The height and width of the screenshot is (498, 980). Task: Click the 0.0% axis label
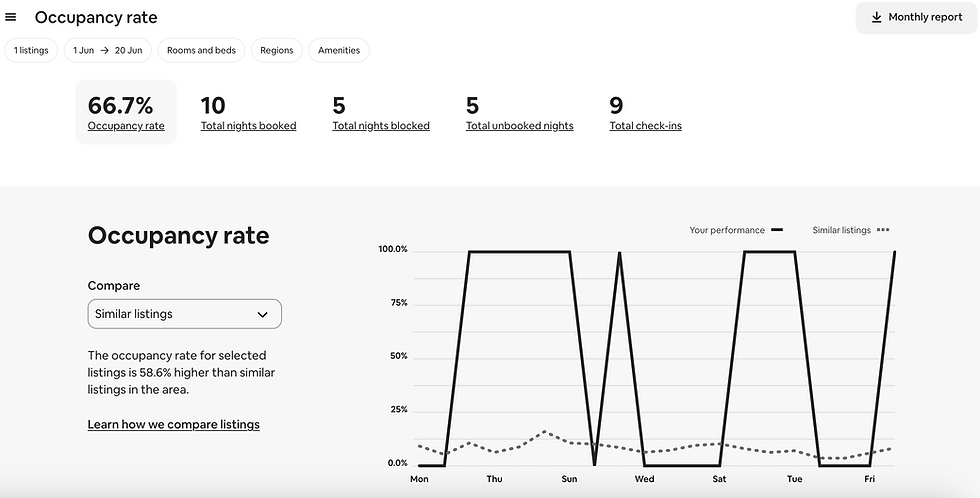click(x=396, y=463)
